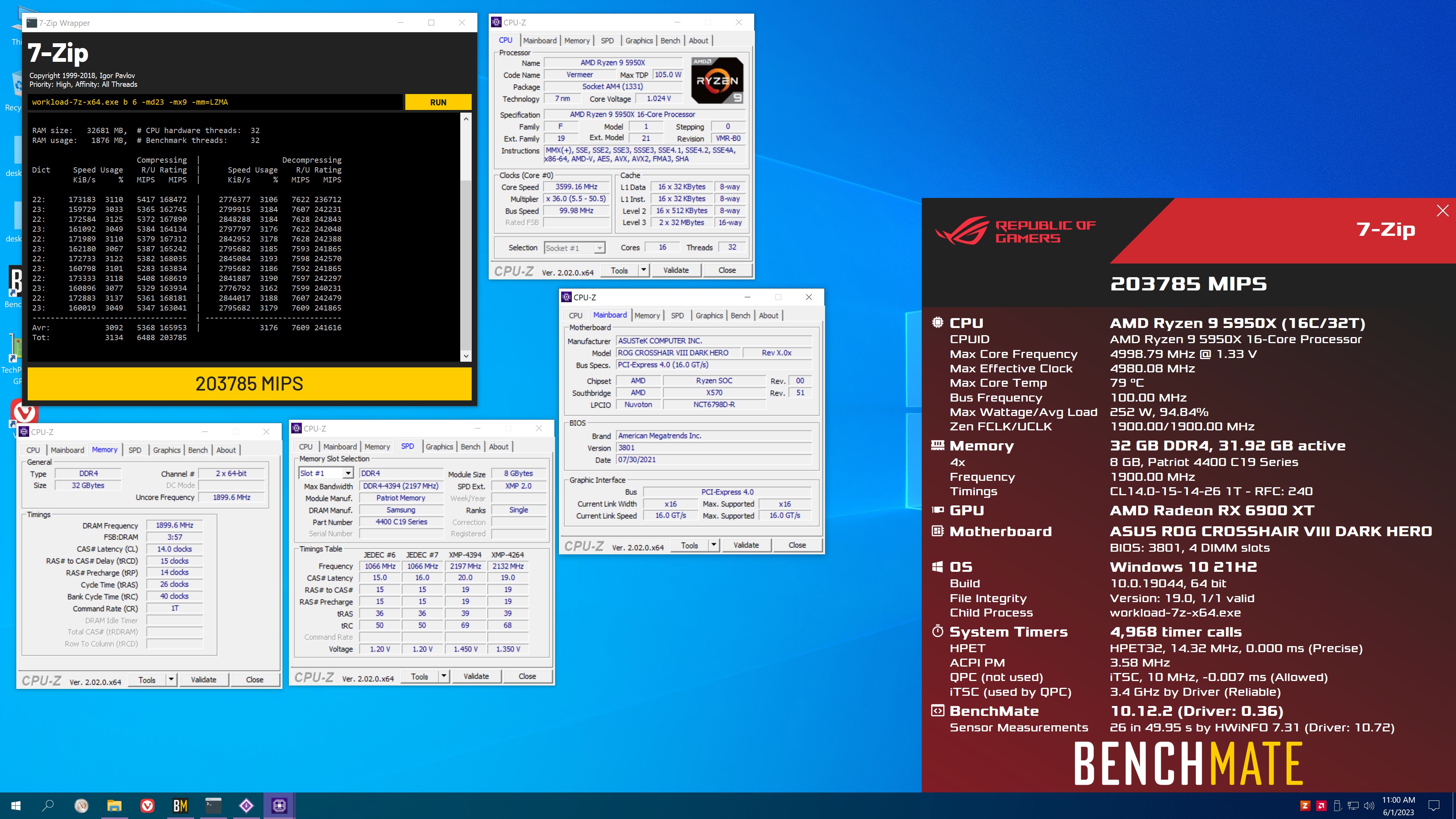Image resolution: width=1456 pixels, height=819 pixels.
Task: Click the 7-Zip output scroll down arrow
Action: pos(466,356)
